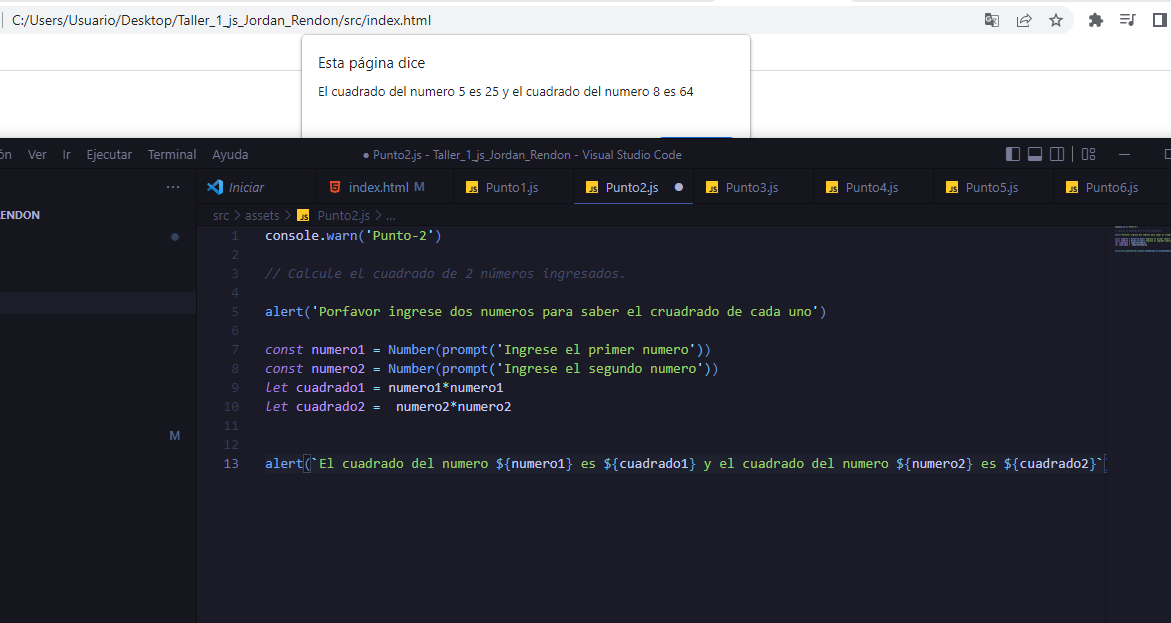Click the breadcrumb ellipsis symbol segment
Viewport: 1171px width, 623px height.
click(x=391, y=216)
